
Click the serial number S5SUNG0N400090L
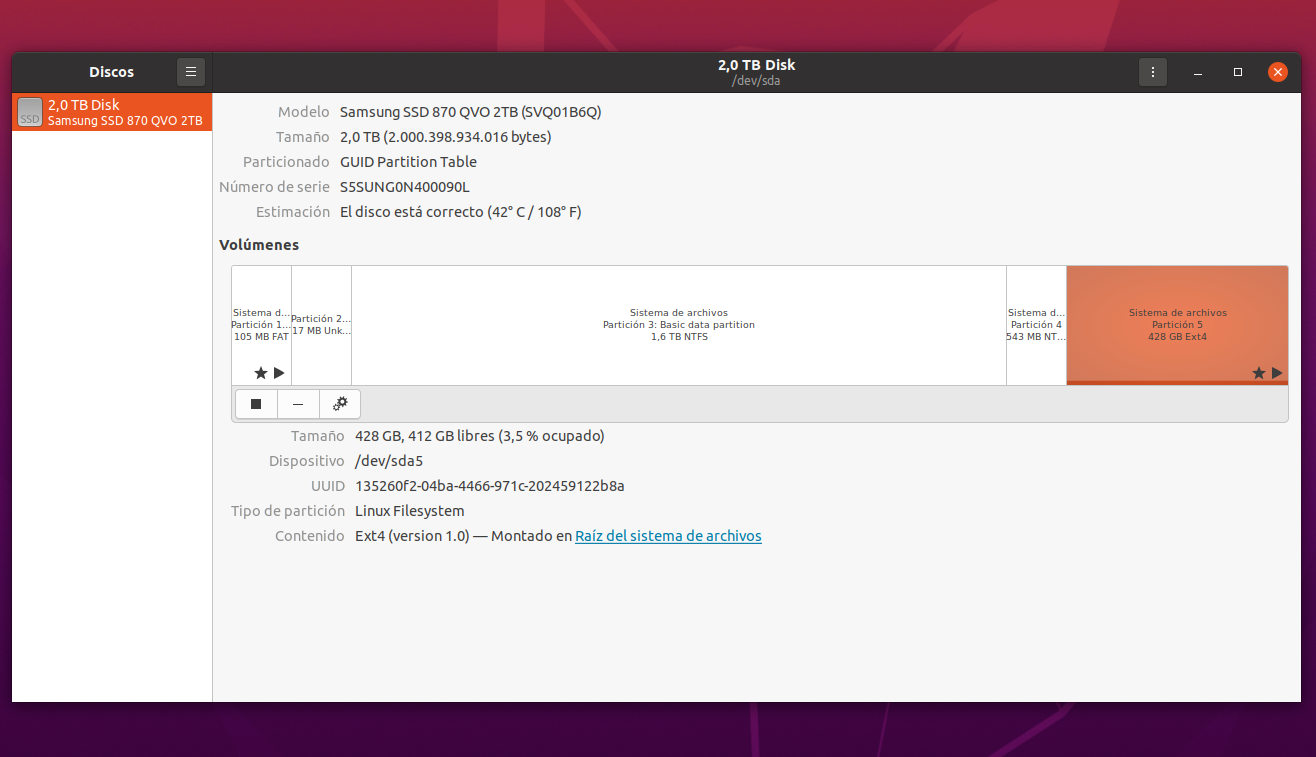[404, 187]
